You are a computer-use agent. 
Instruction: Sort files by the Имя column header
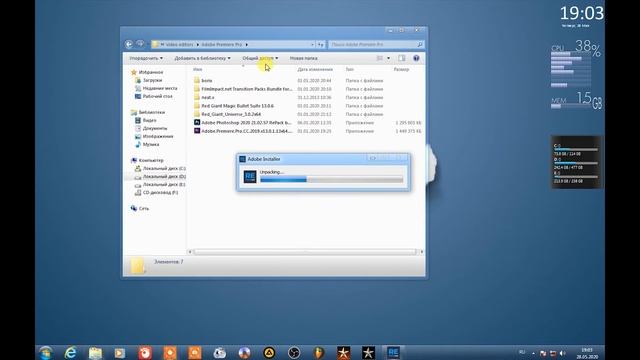click(x=198, y=69)
